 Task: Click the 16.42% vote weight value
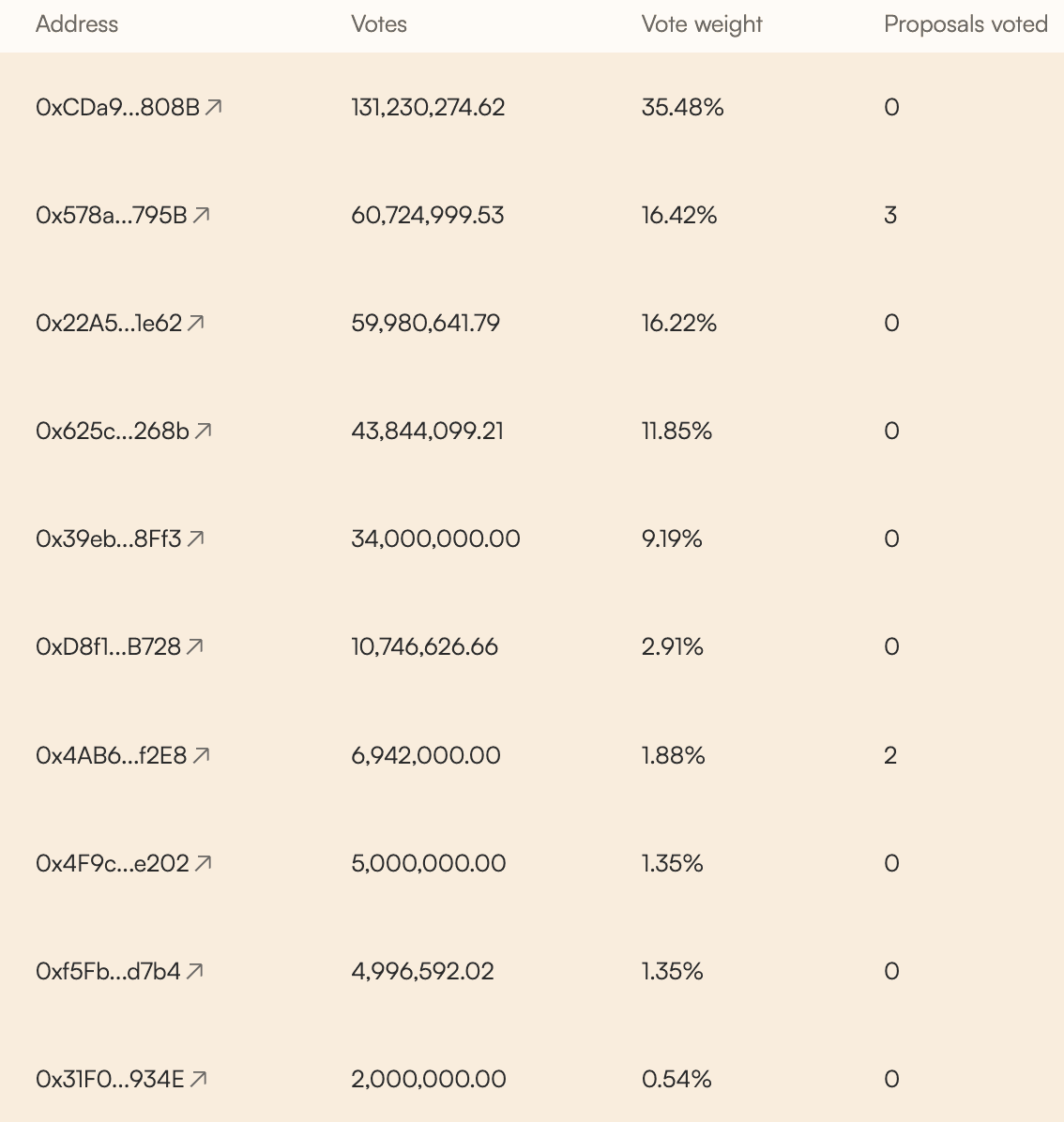tap(679, 216)
